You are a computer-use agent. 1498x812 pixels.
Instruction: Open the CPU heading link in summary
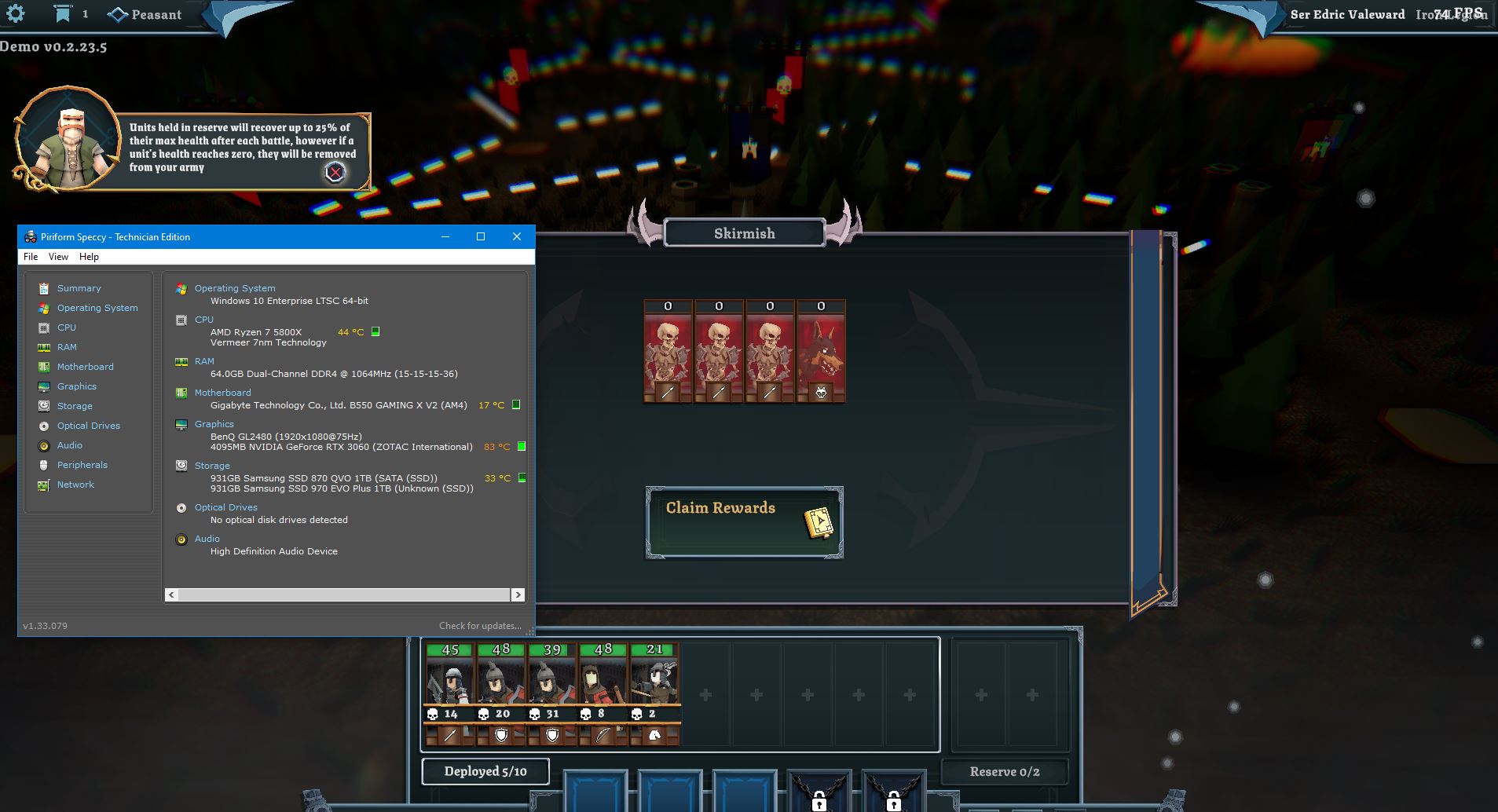204,320
